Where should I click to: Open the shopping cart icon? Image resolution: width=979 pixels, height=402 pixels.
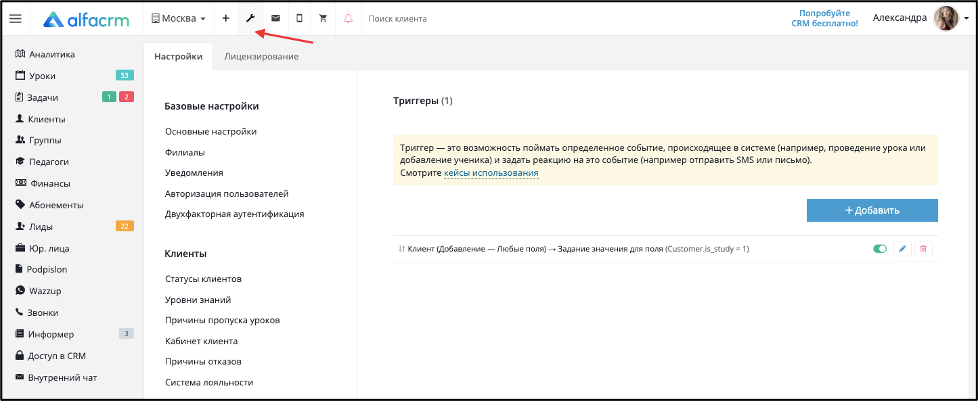pyautogui.click(x=323, y=18)
